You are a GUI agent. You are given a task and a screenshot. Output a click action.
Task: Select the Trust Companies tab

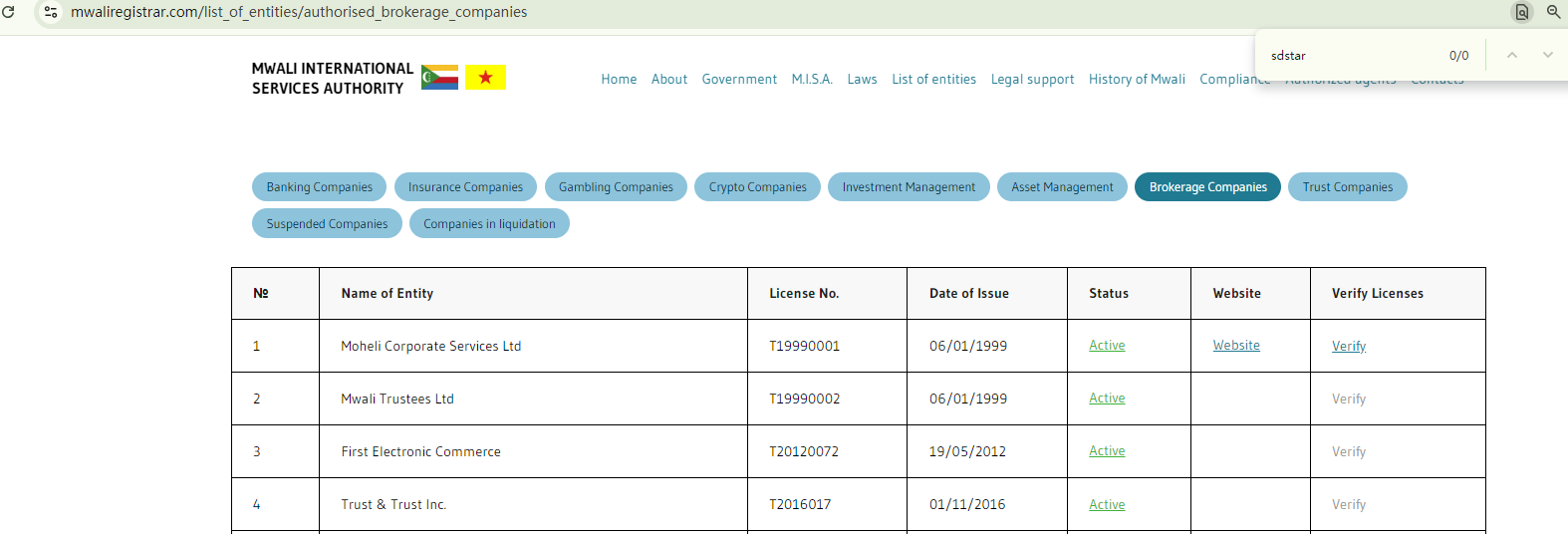[1347, 187]
